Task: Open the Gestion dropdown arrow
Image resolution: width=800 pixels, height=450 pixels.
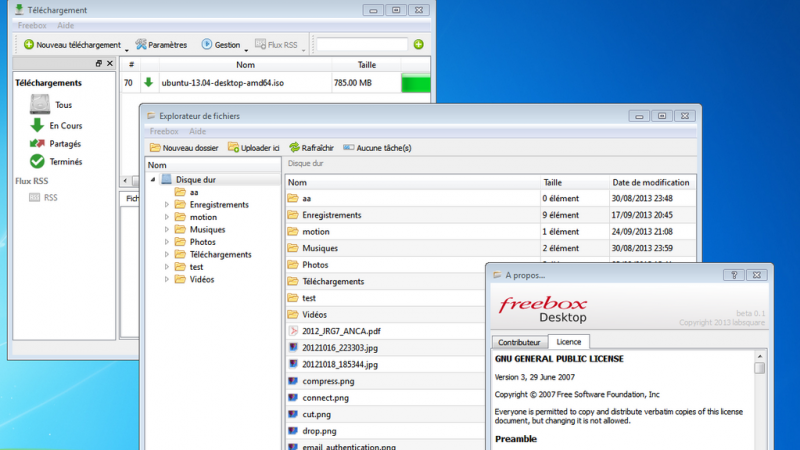Action: click(246, 50)
